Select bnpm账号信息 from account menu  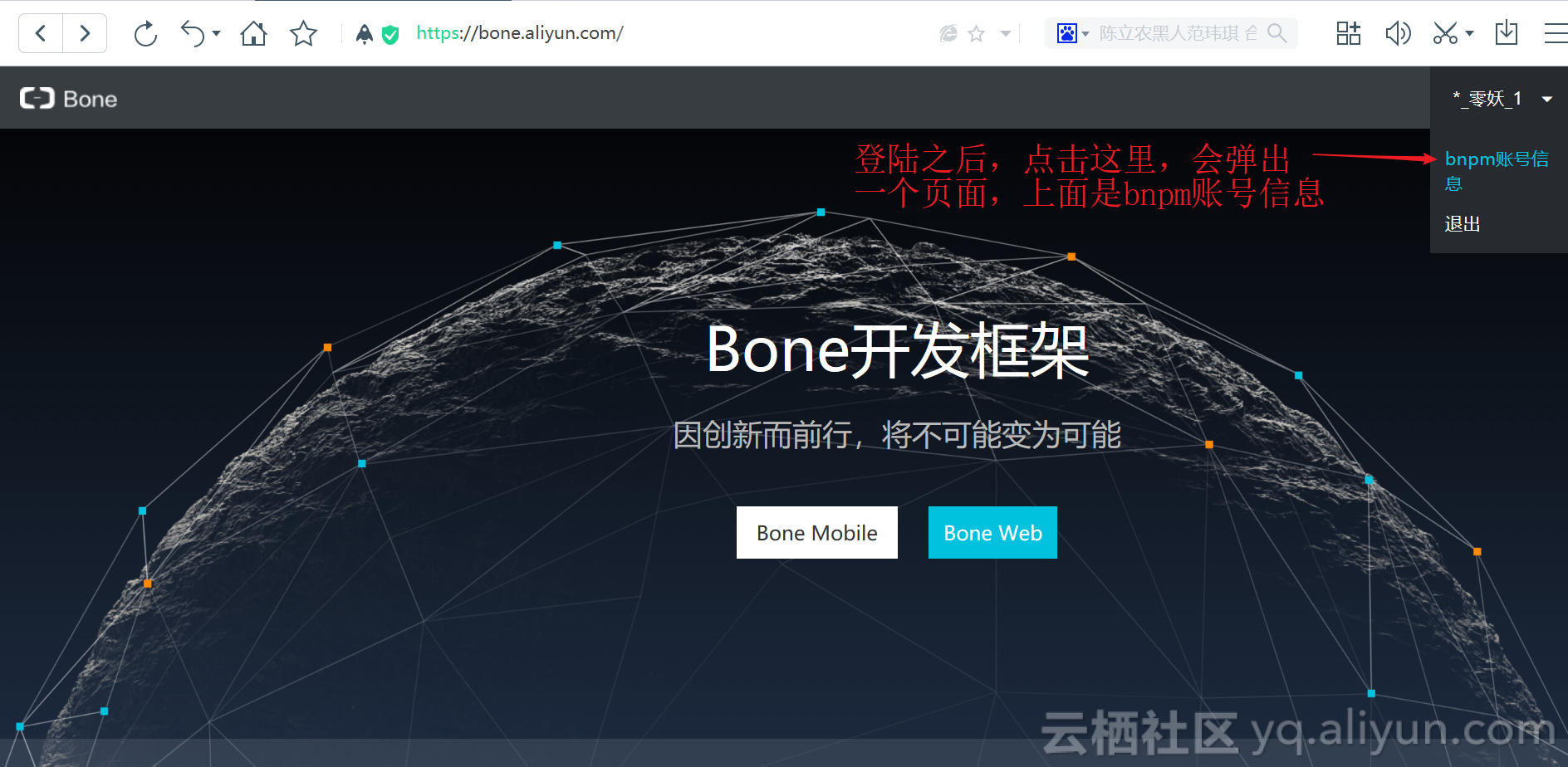click(1497, 171)
